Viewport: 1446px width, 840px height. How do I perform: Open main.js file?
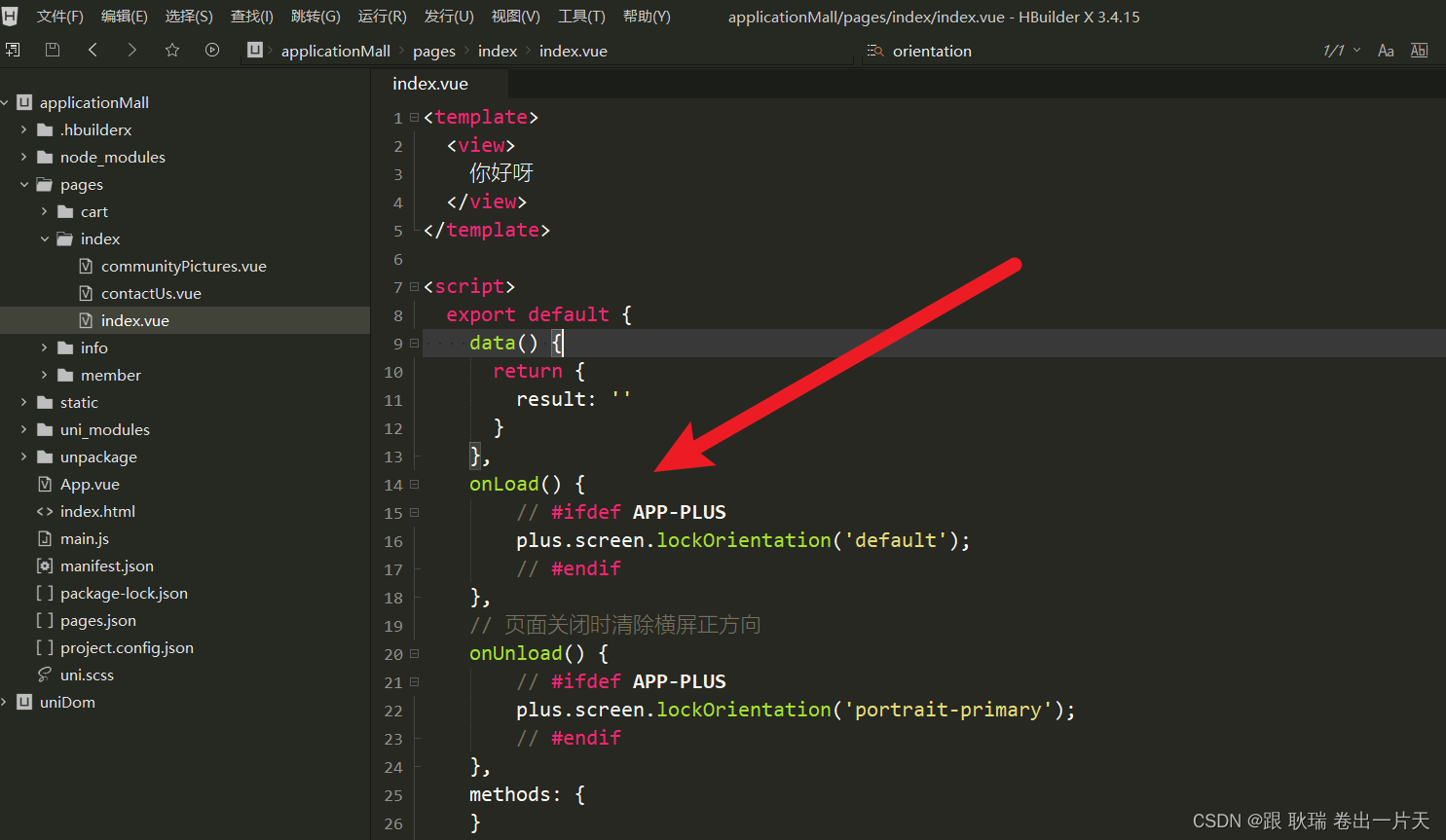coord(85,538)
